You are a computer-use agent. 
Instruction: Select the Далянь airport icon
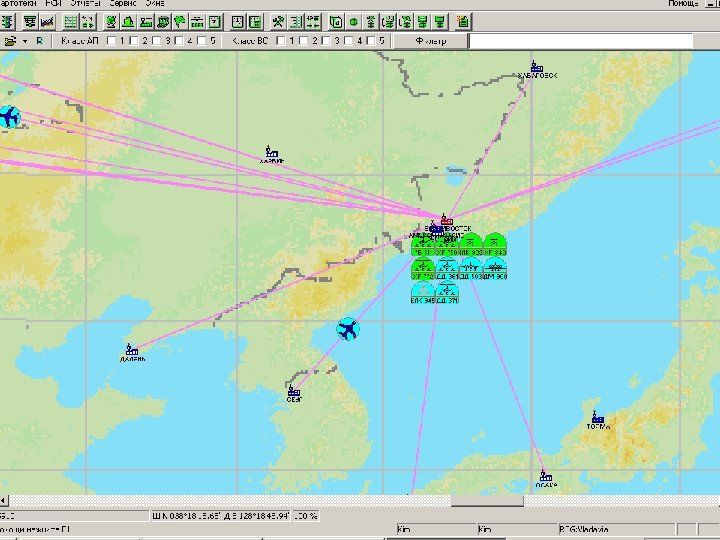click(x=131, y=349)
